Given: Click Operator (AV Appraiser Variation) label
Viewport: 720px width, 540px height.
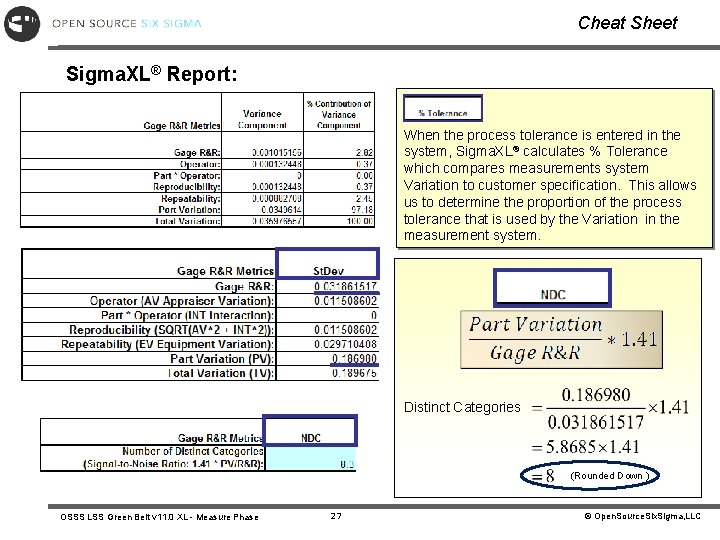Looking at the screenshot, I should coord(182,301).
